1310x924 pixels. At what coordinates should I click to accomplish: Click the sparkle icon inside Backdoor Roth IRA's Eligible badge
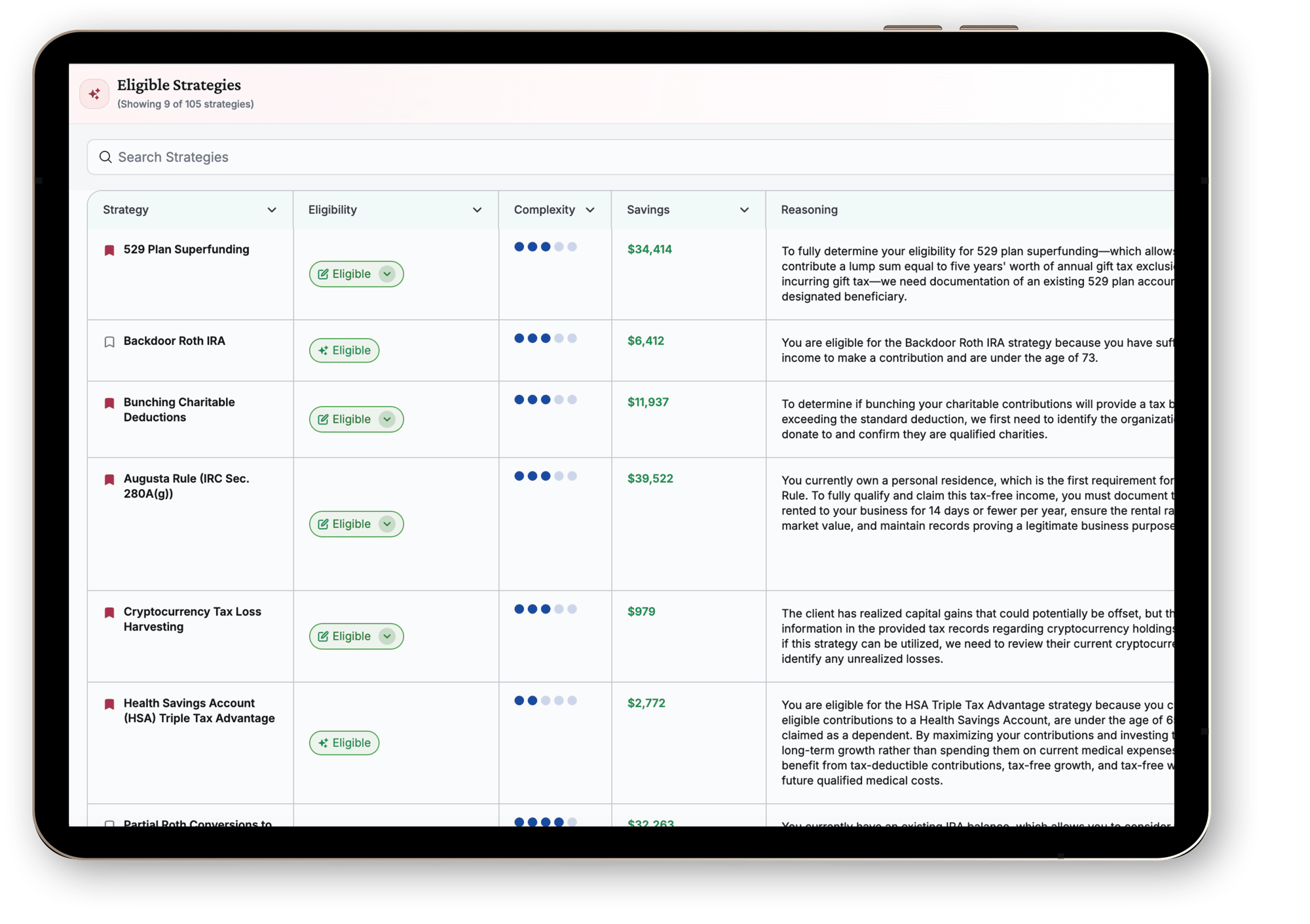coord(324,350)
